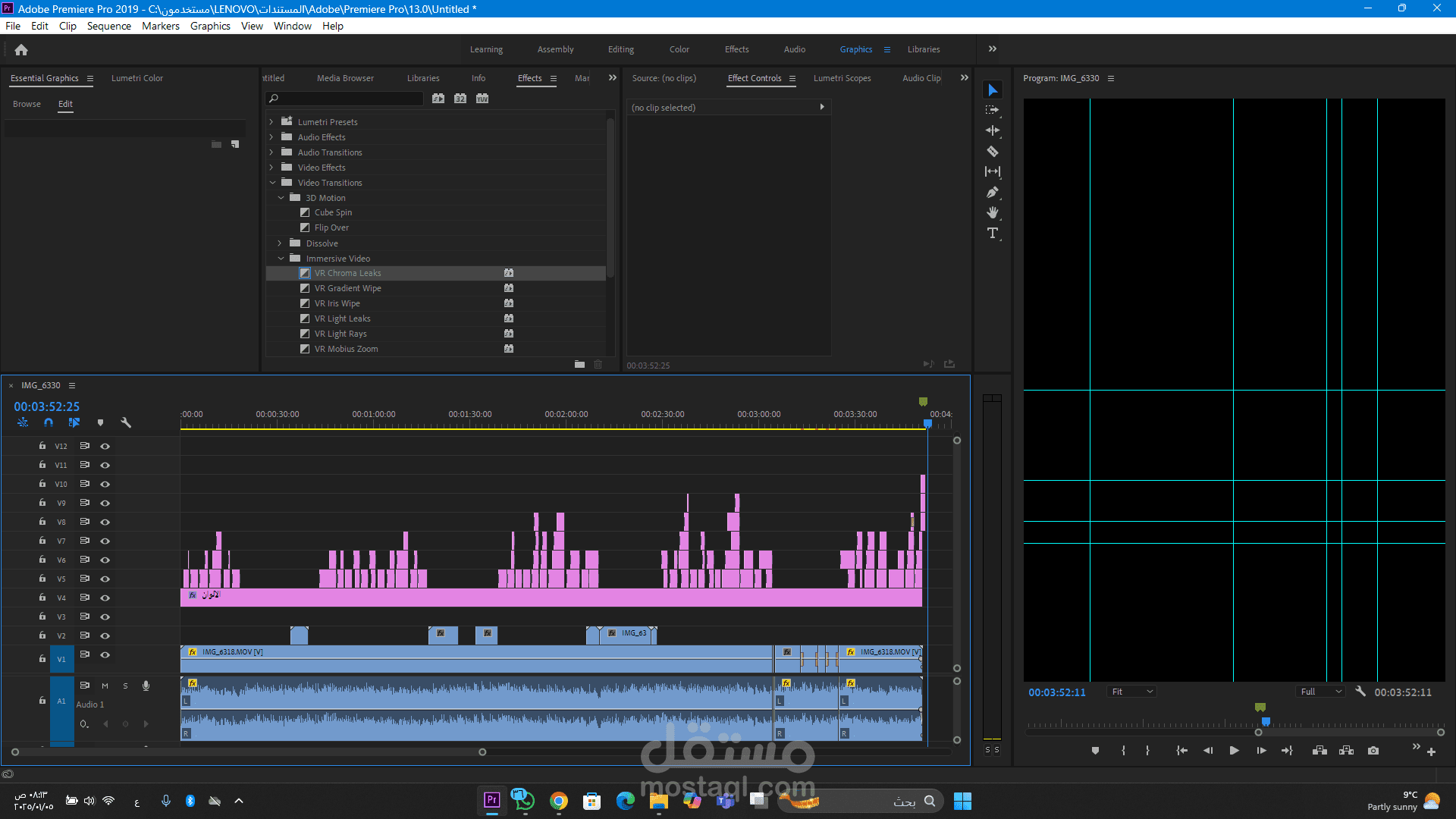Select the Hand tool
The height and width of the screenshot is (819, 1456).
pyautogui.click(x=993, y=212)
